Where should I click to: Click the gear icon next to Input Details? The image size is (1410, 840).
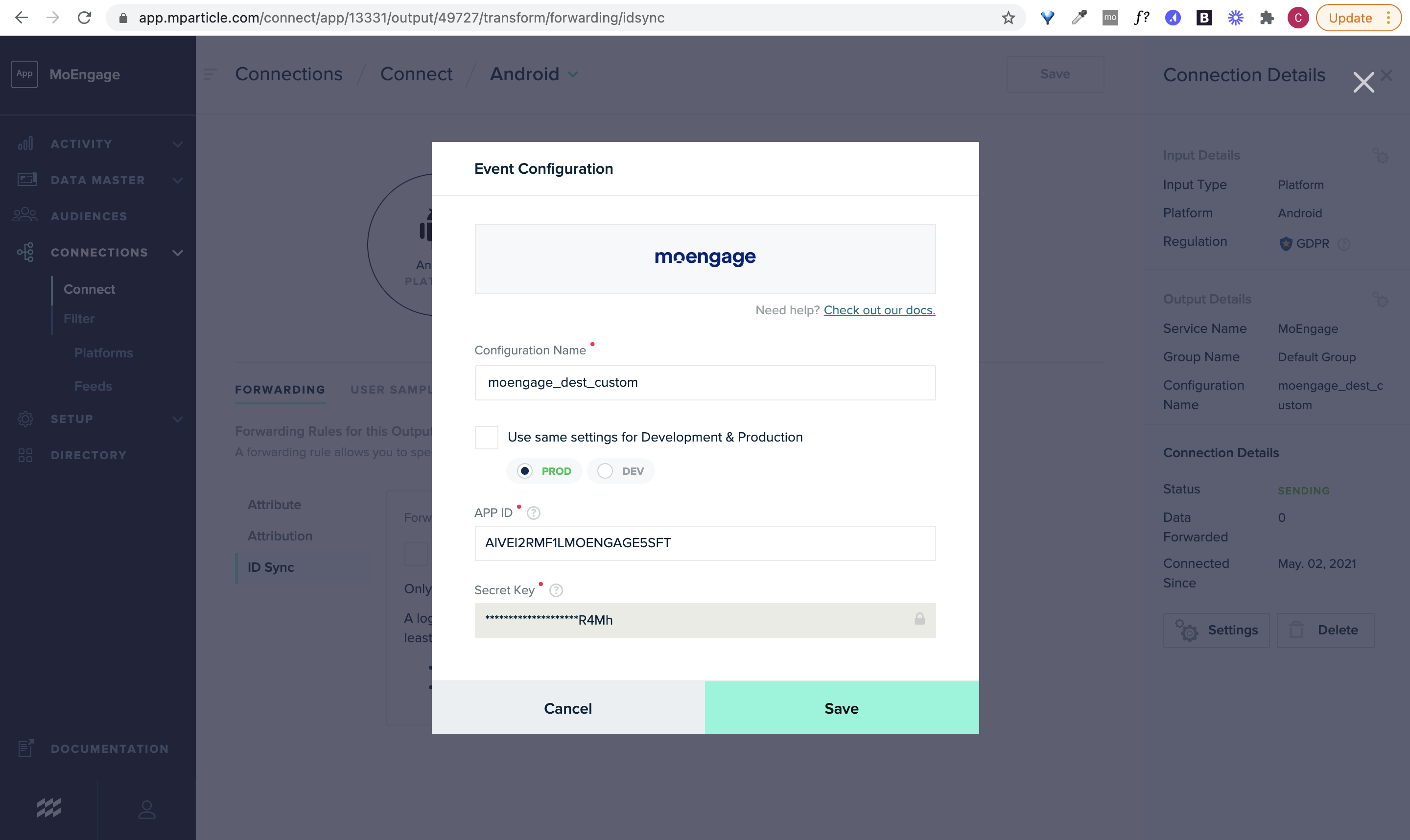[x=1381, y=155]
